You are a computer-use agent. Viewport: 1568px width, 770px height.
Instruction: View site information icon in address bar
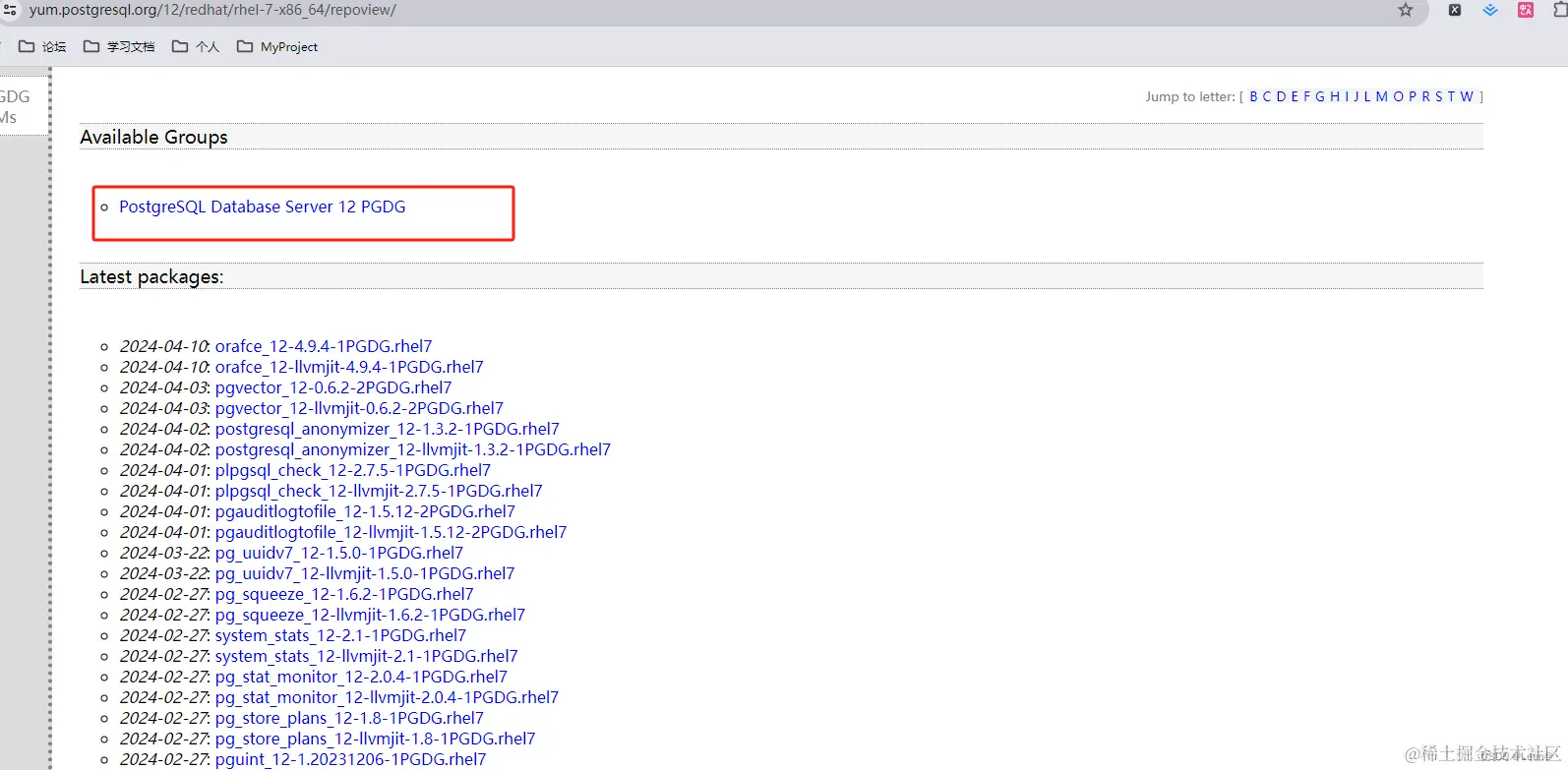click(10, 10)
